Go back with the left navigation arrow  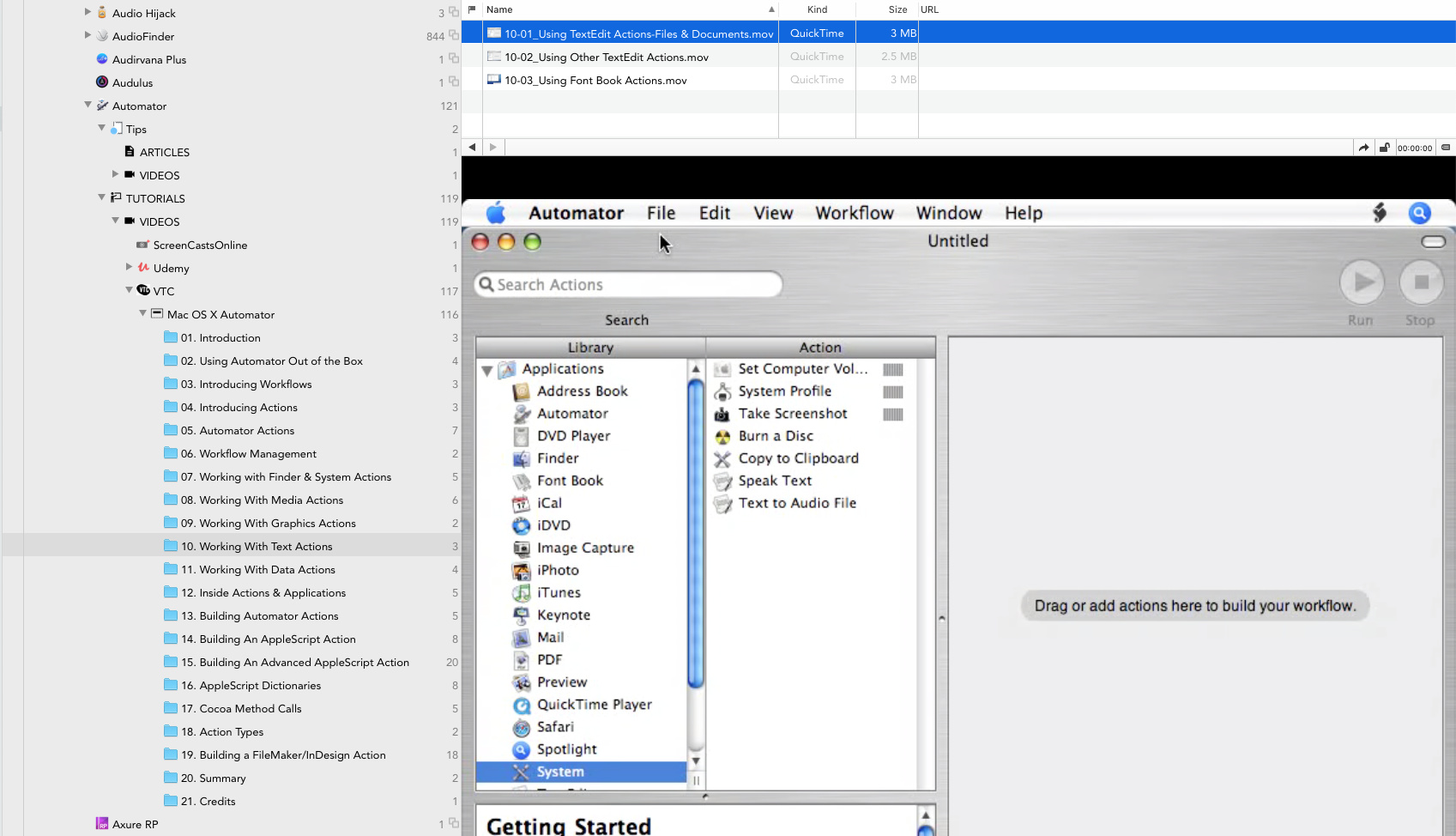pos(472,148)
